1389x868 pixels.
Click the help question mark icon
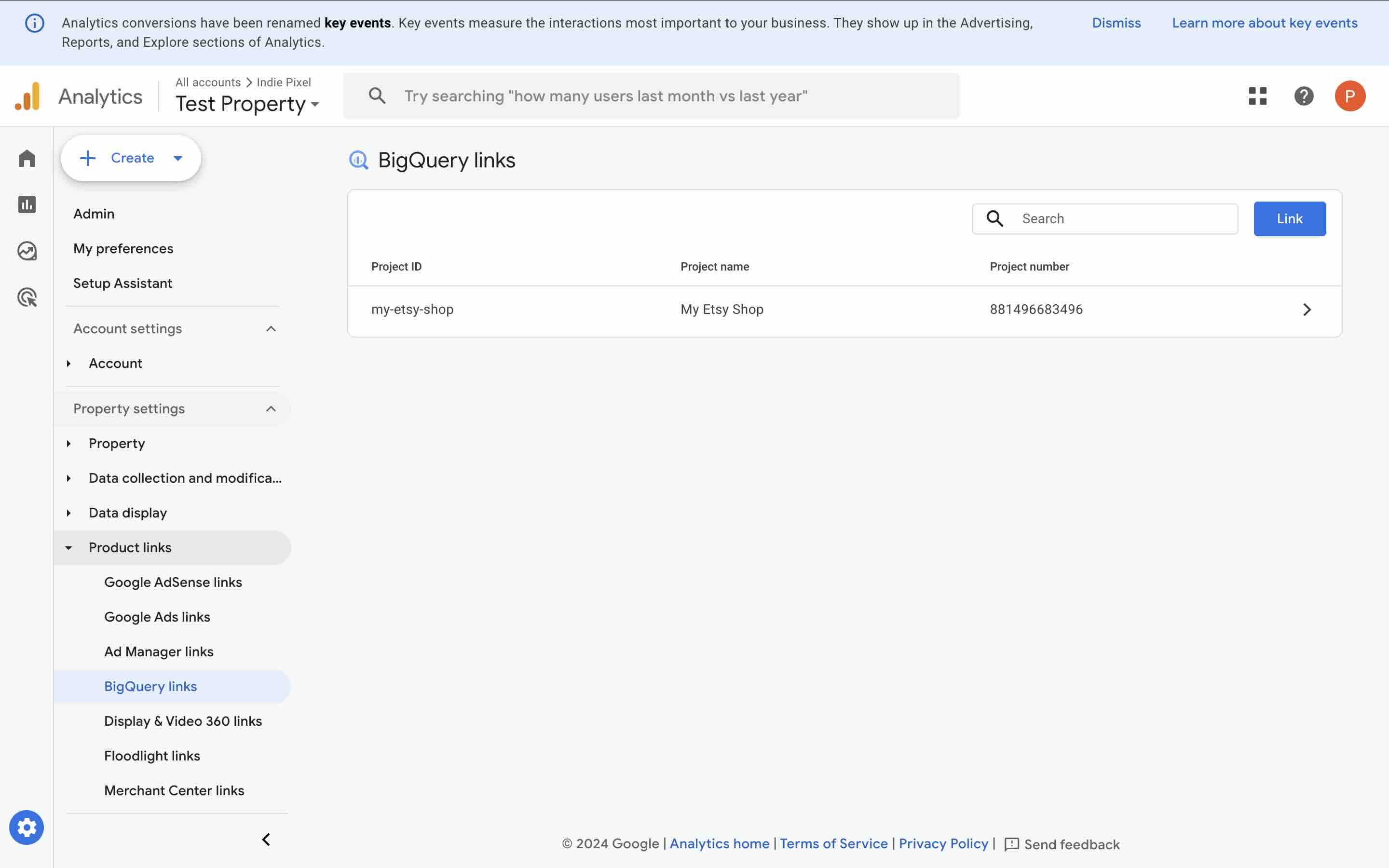(1304, 96)
